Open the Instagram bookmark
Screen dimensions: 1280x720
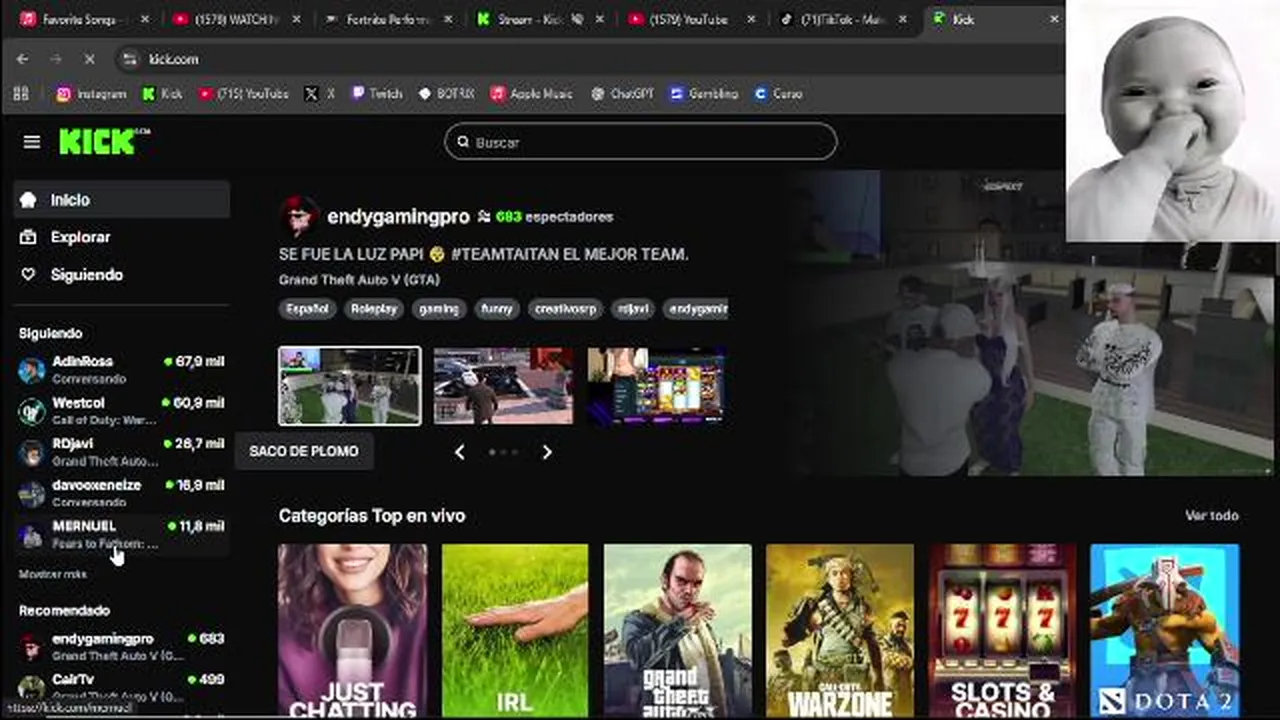tap(91, 93)
